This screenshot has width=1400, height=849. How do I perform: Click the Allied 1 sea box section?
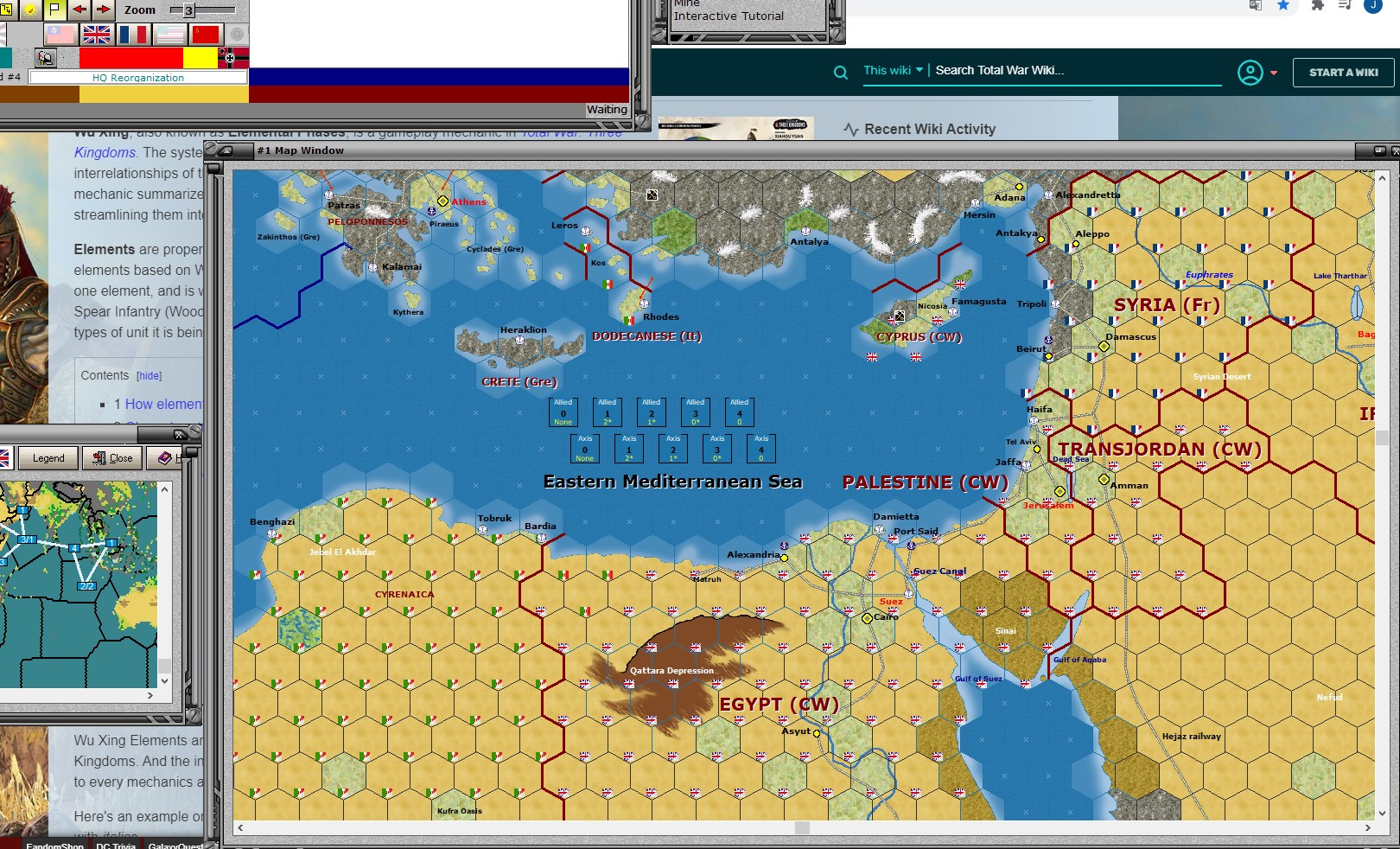pyautogui.click(x=607, y=412)
